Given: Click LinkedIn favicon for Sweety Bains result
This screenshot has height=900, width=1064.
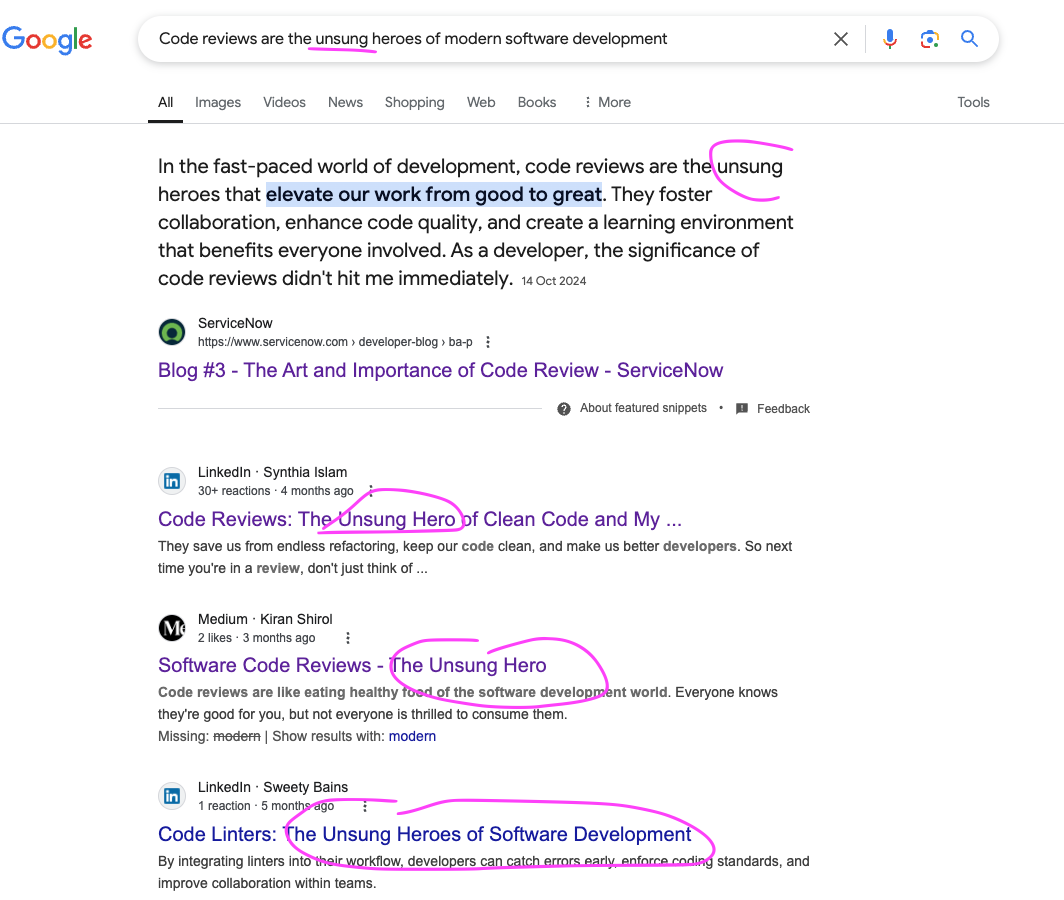Looking at the screenshot, I should pyautogui.click(x=172, y=796).
